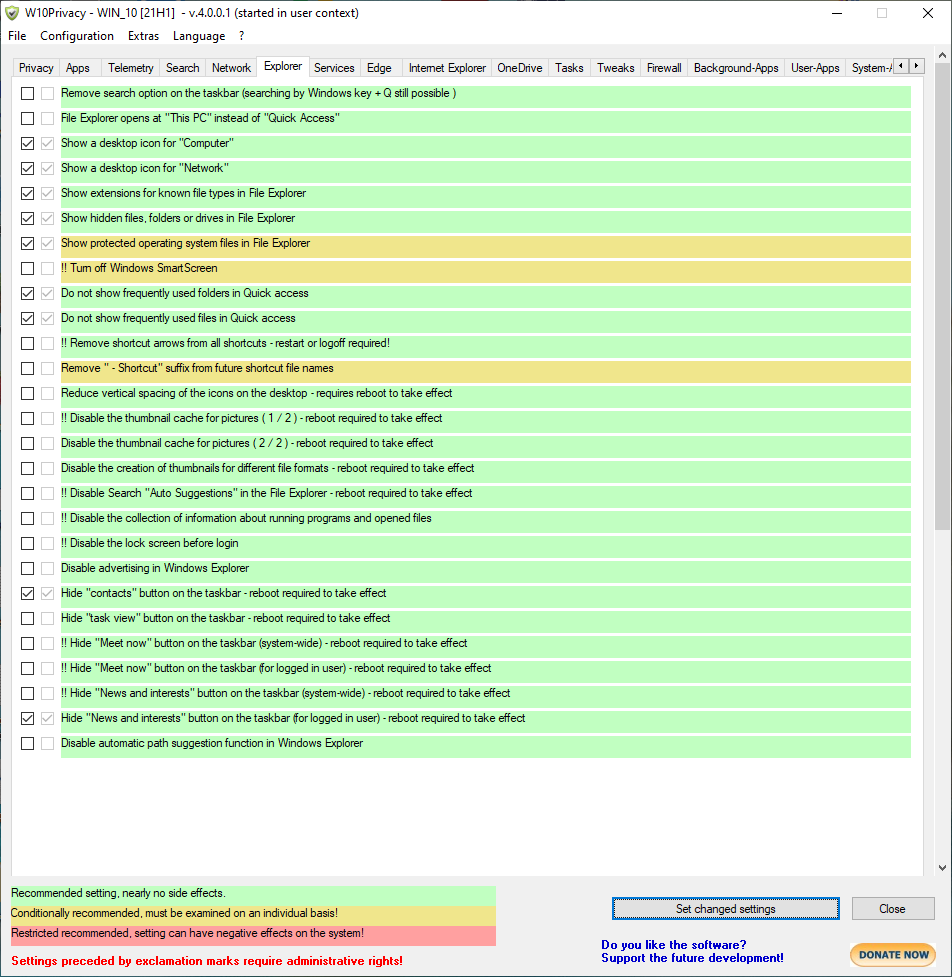Click Set changed settings button
This screenshot has width=952, height=977.
[725, 908]
